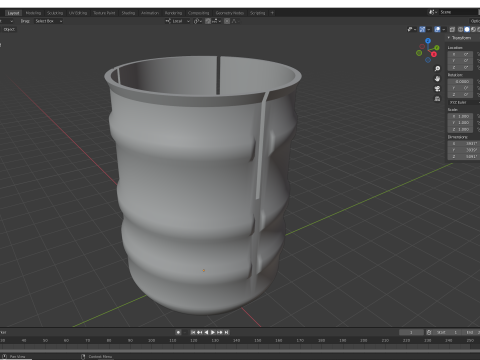
Task: Switch to solid viewport shading
Action: tap(467, 30)
